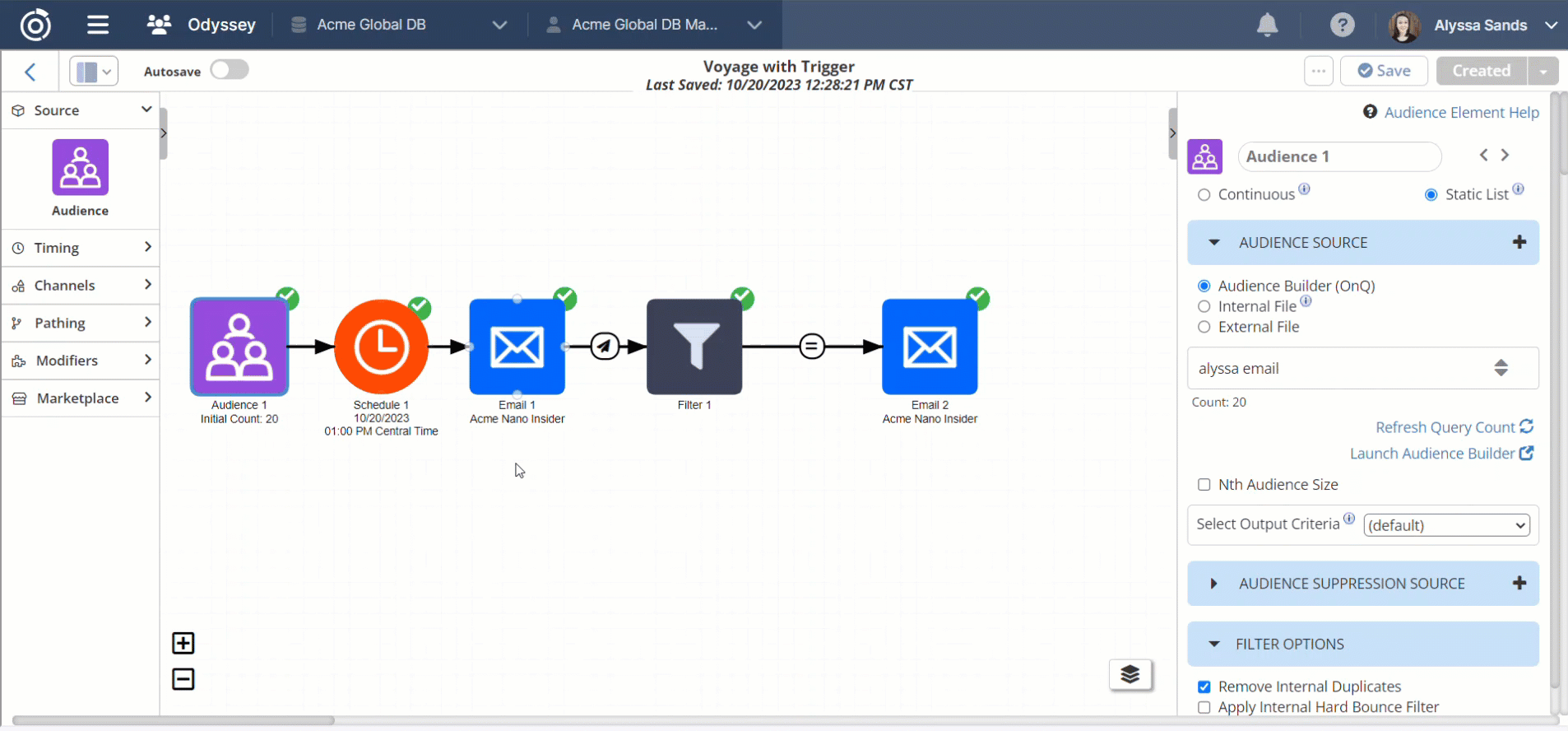Open the notifications bell
Screen dimensions: 1568x731
[1267, 26]
